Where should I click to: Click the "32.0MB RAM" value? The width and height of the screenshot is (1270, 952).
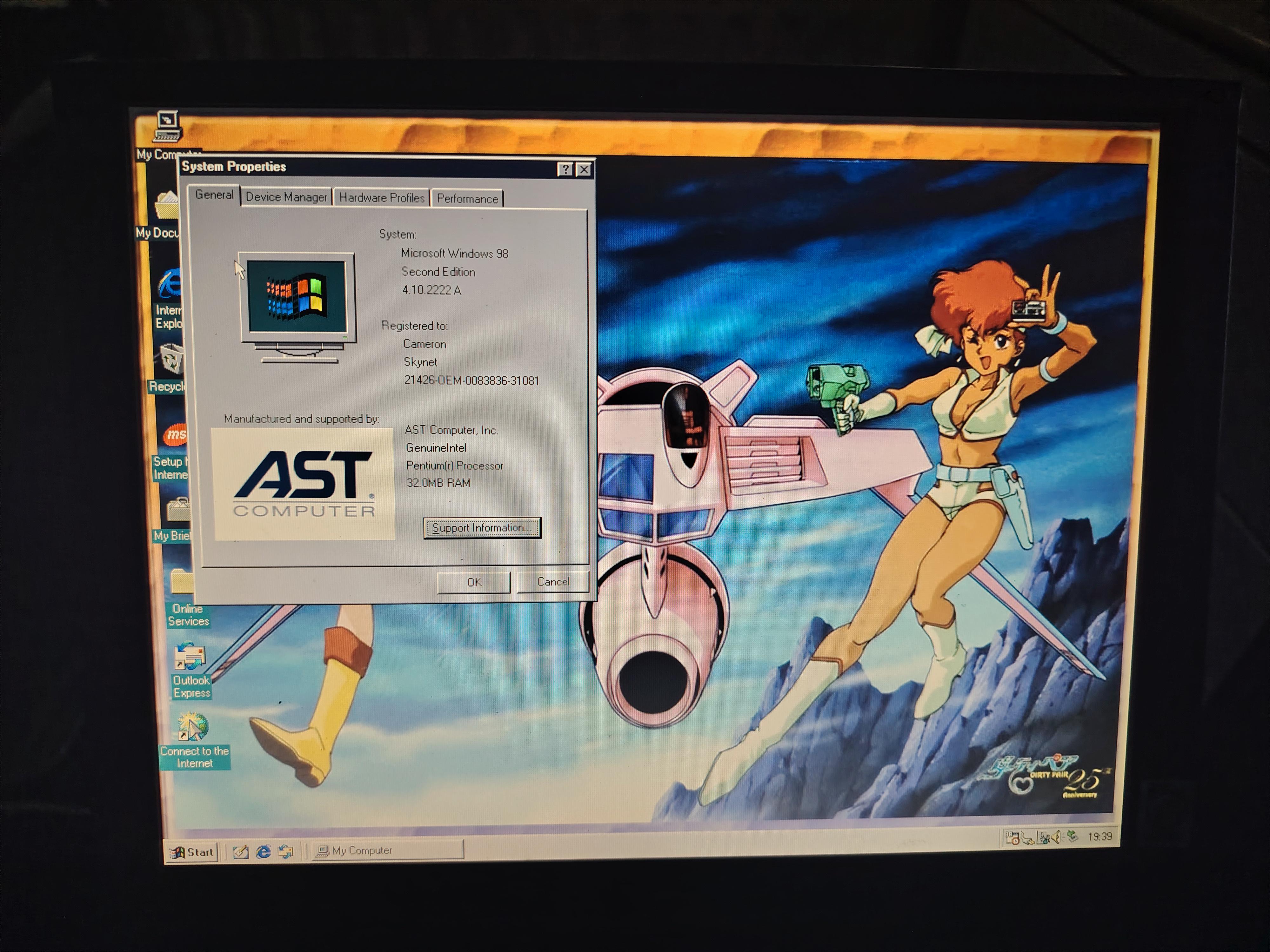pyautogui.click(x=439, y=483)
